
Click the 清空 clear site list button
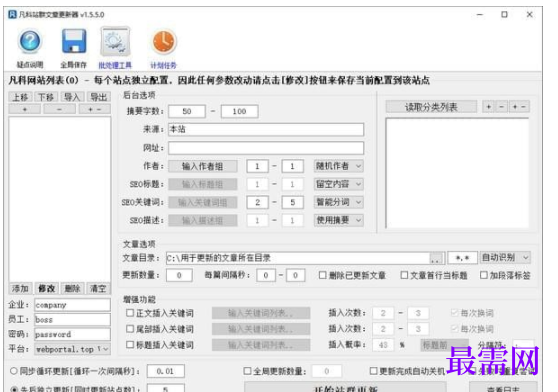click(98, 288)
